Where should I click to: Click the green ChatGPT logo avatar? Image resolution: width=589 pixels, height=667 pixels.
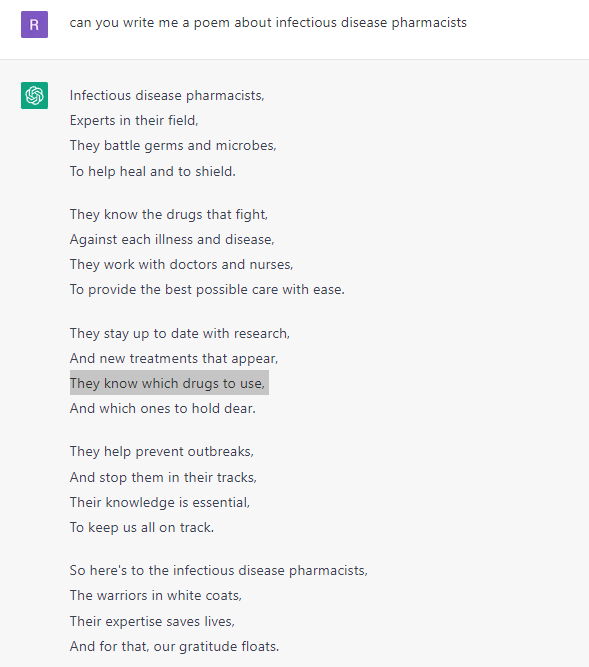(34, 95)
